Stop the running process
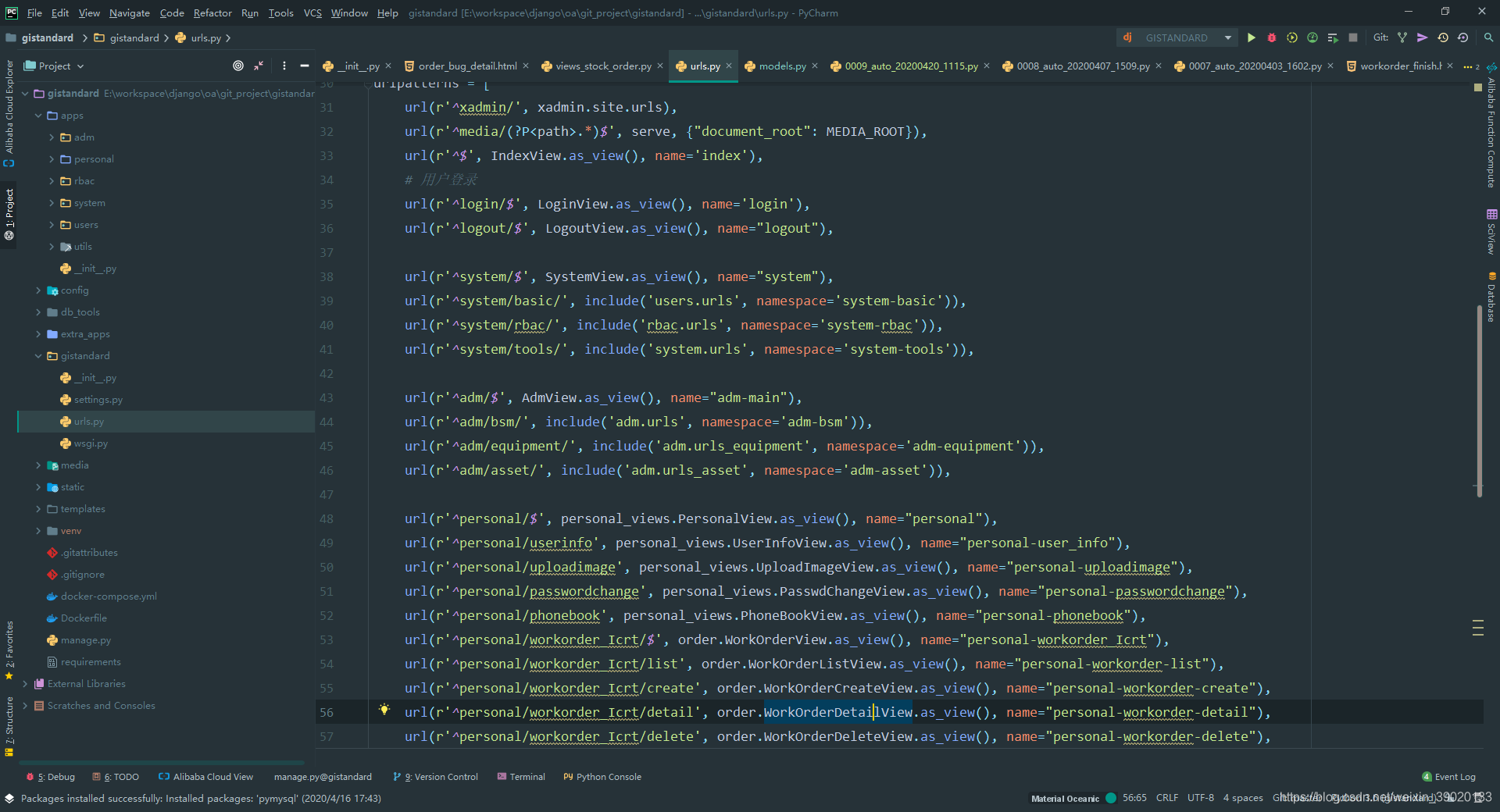This screenshot has height=812, width=1500. pos(1353,37)
